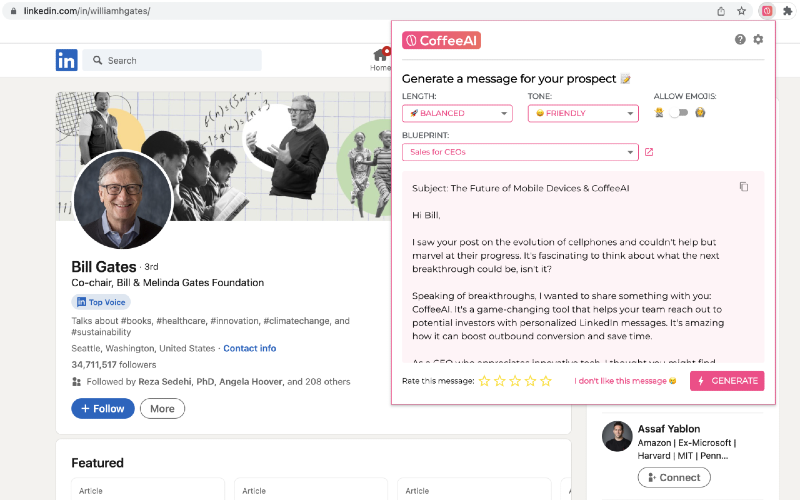Toggle the Allow Emojis switch
Viewport: 800px width, 500px height.
(x=680, y=113)
